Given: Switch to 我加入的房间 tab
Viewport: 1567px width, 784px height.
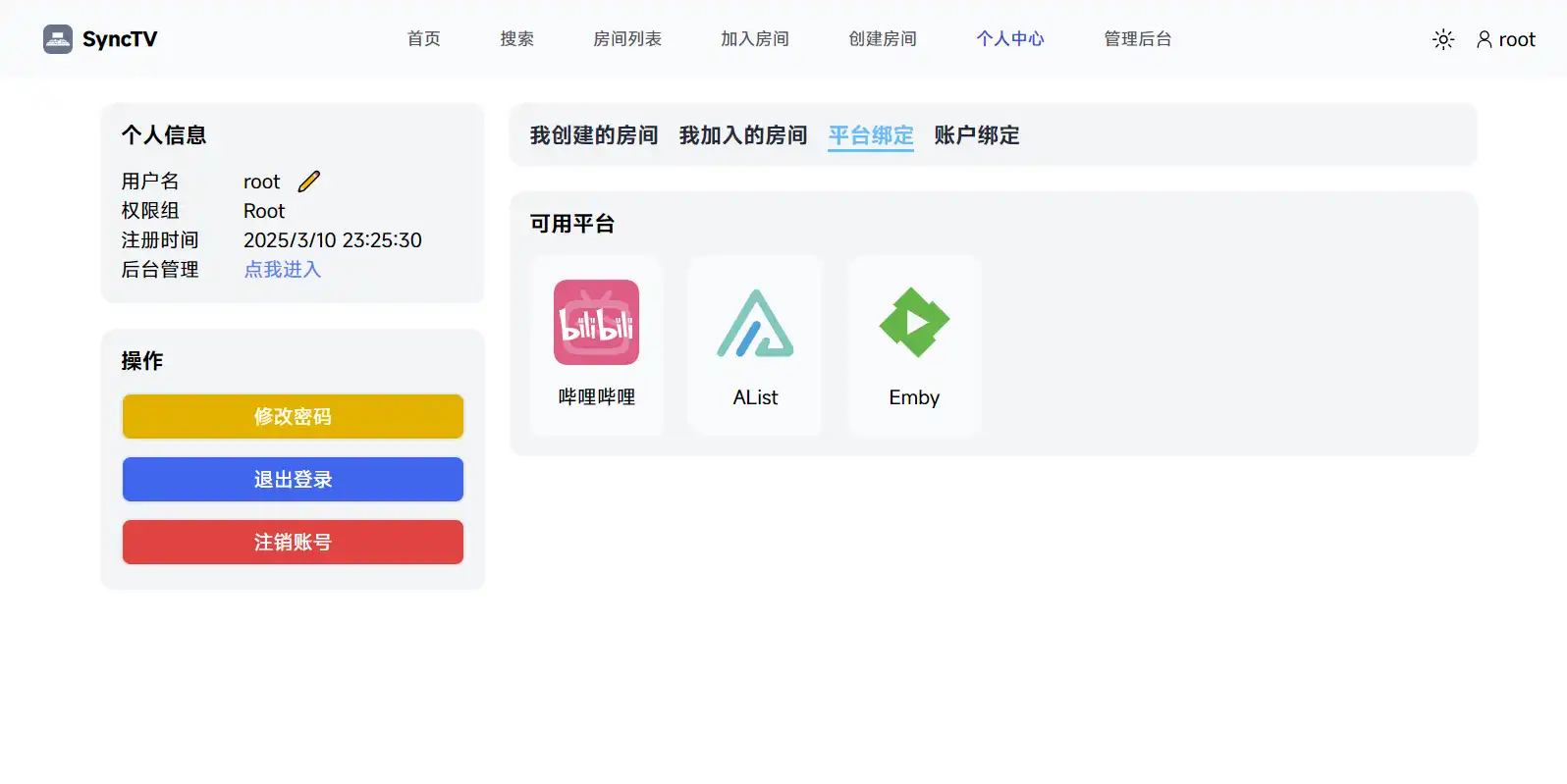Looking at the screenshot, I should tap(743, 135).
